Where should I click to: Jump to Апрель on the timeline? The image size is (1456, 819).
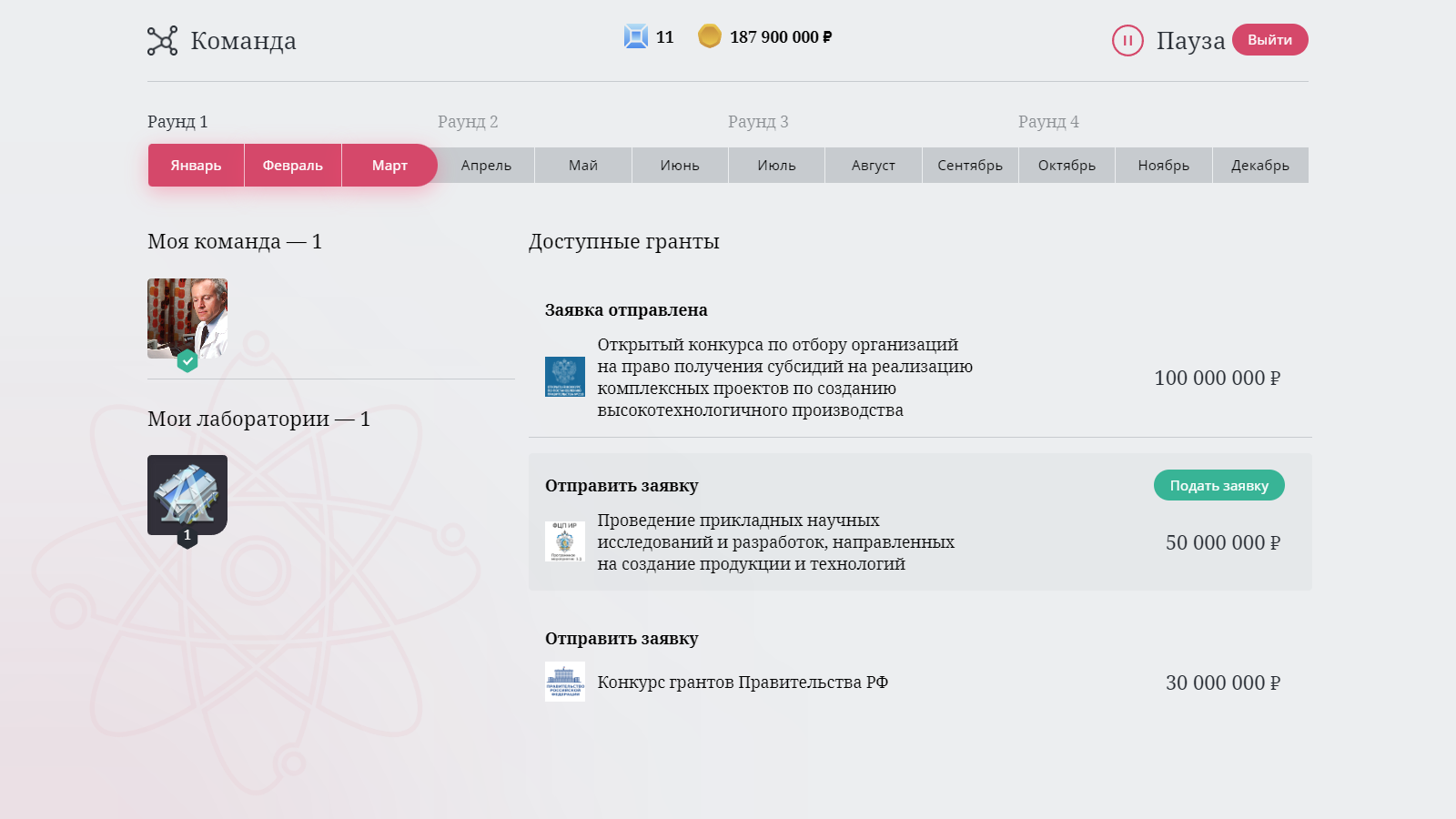click(x=486, y=166)
